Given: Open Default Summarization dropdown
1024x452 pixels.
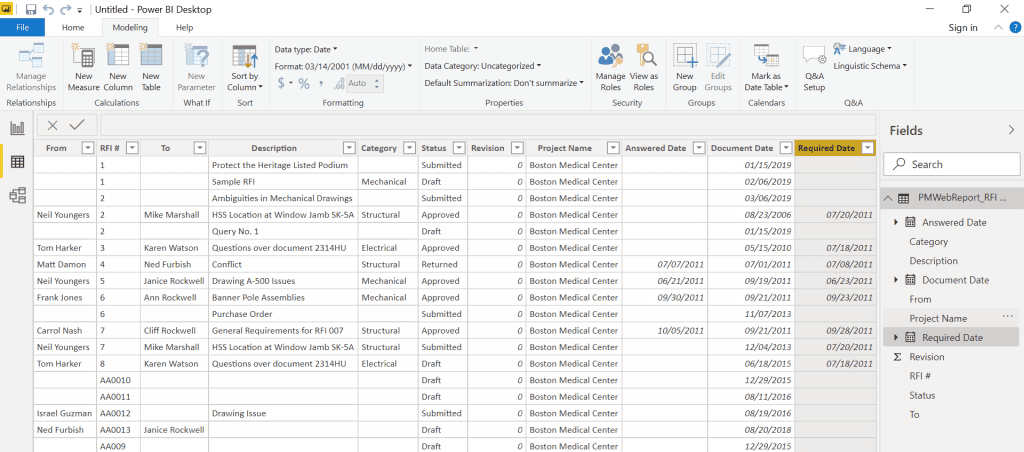Looking at the screenshot, I should pos(504,83).
